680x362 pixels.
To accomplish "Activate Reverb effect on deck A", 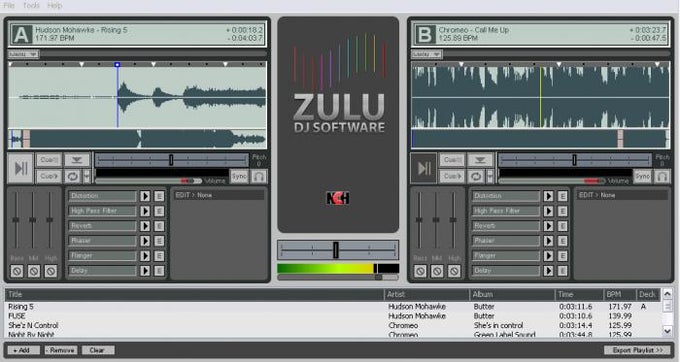I will (x=145, y=226).
